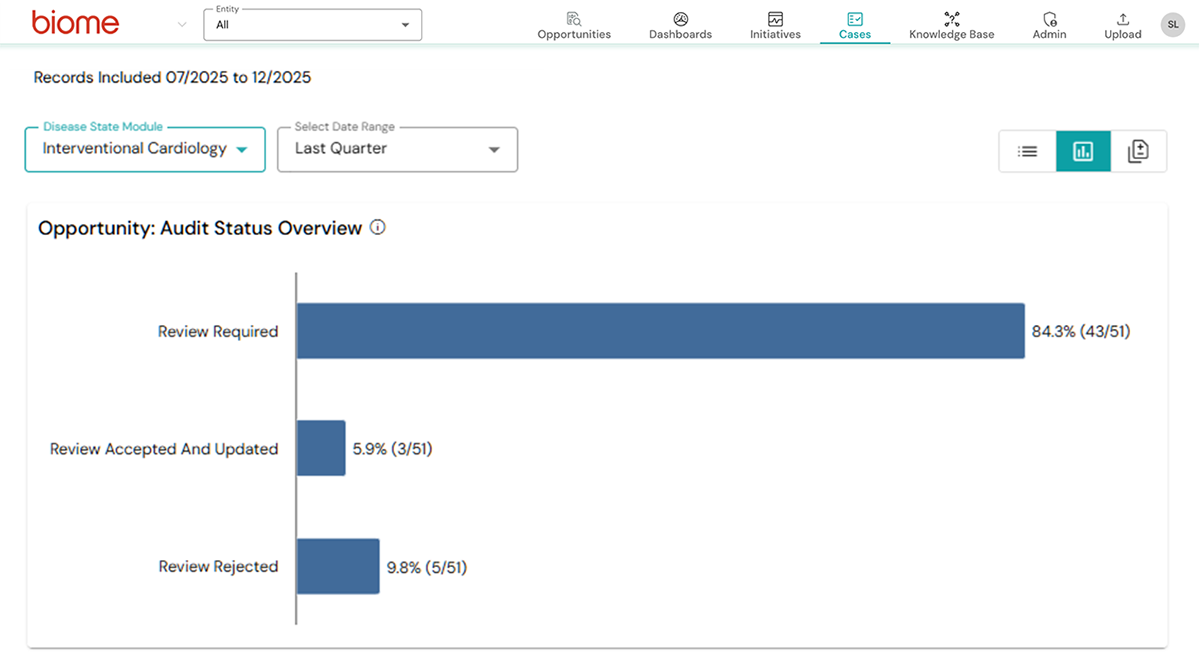Expand the Disease State Module selector
1200x652 pixels.
[x=144, y=148]
